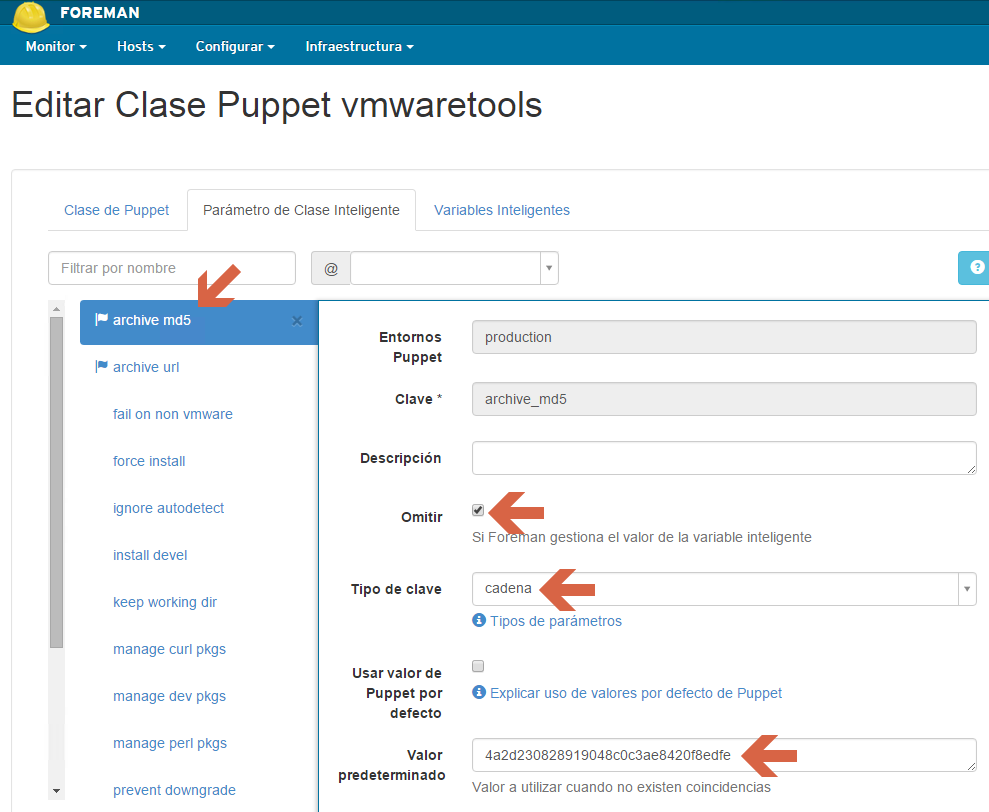This screenshot has height=812, width=989.
Task: Select archive url parameter
Action: tap(146, 367)
